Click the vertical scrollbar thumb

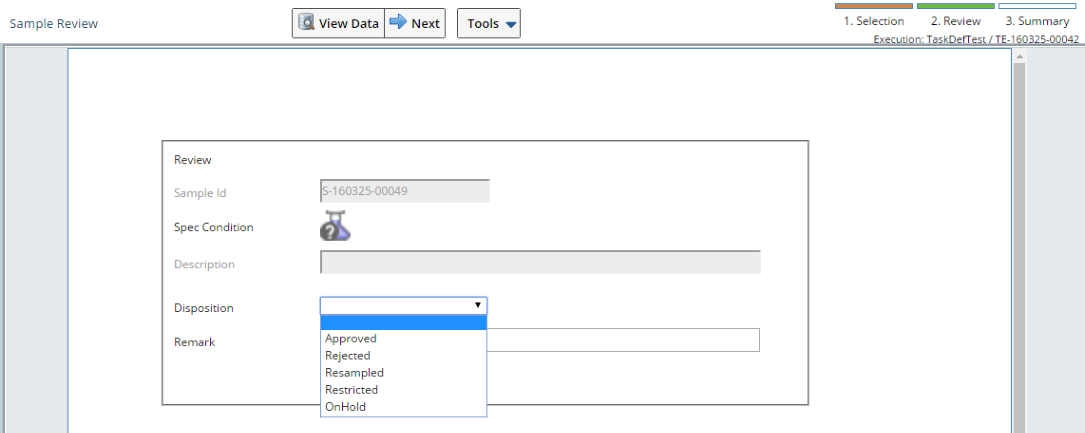coord(1019,249)
